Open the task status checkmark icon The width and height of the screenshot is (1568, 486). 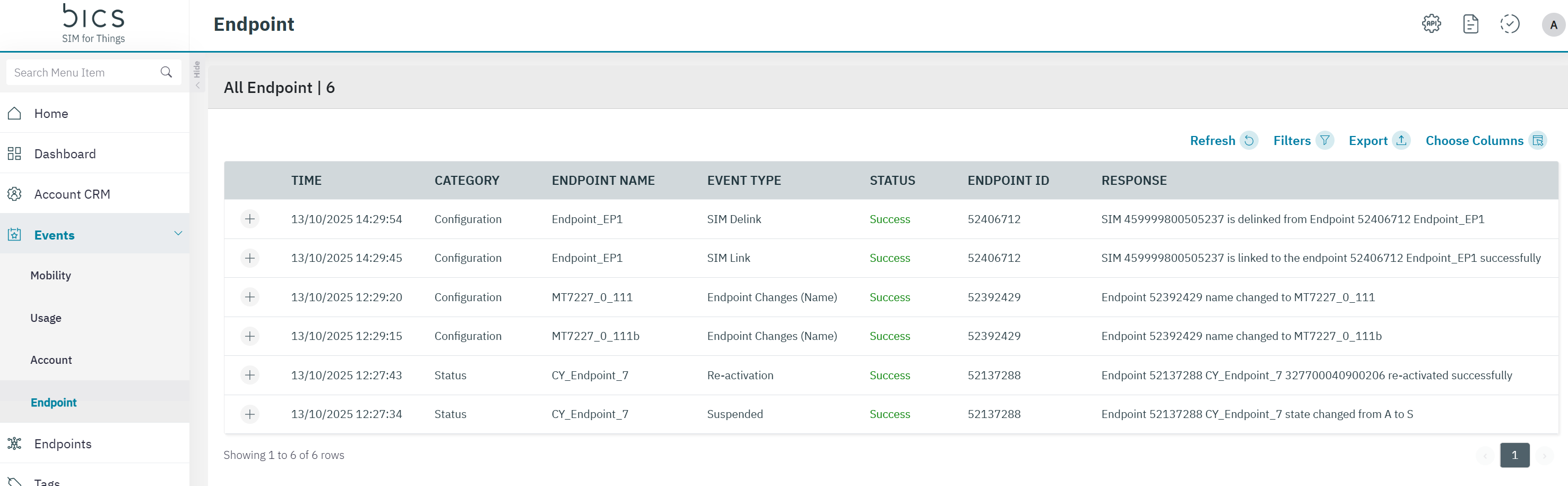click(x=1509, y=24)
